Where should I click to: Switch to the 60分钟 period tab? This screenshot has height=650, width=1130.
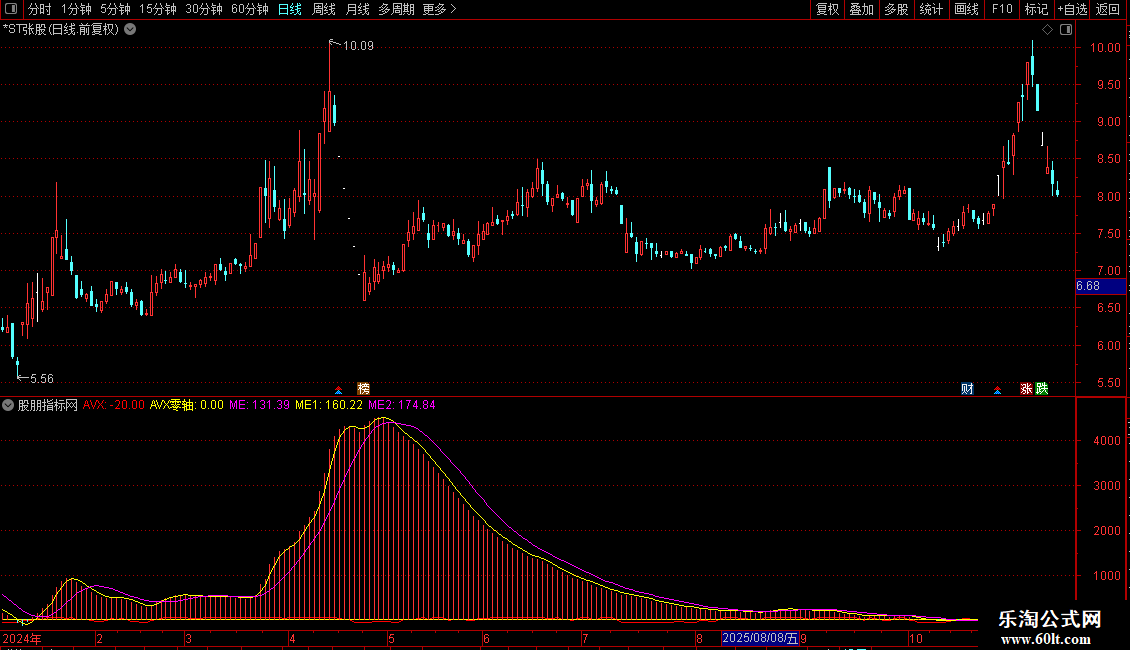pyautogui.click(x=249, y=9)
